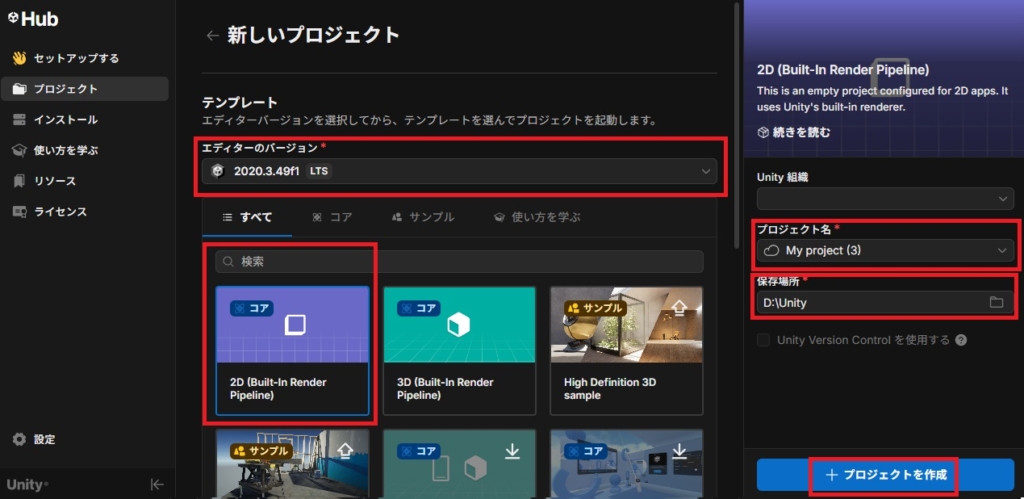
Task: Click the back arrow beside 新しいプロジェクト
Action: pos(212,36)
